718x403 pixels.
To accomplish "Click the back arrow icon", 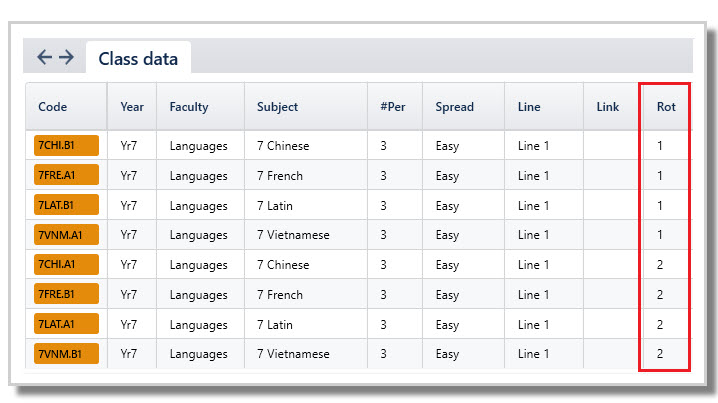I will click(x=44, y=57).
